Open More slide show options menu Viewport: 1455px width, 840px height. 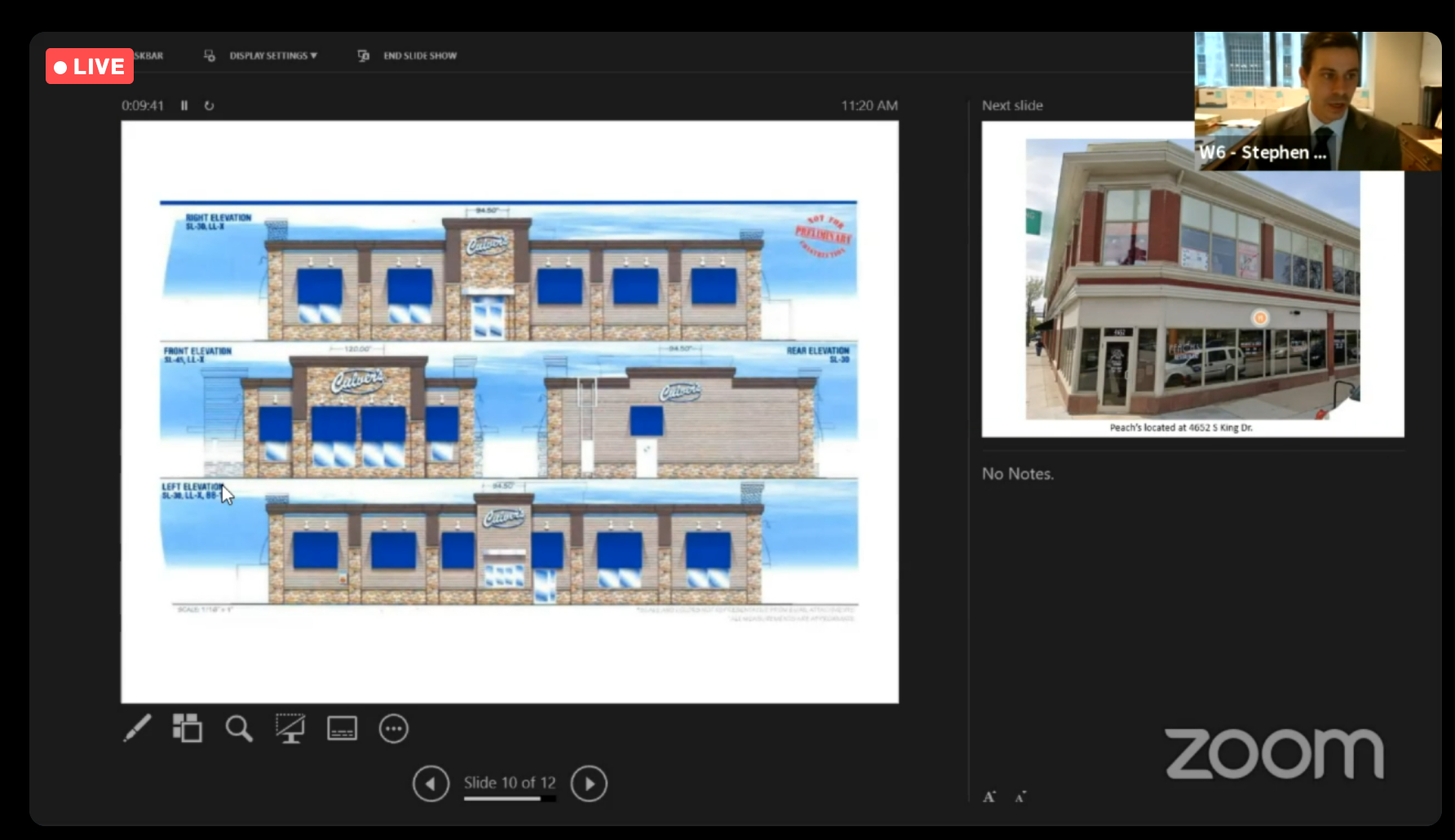click(x=394, y=728)
